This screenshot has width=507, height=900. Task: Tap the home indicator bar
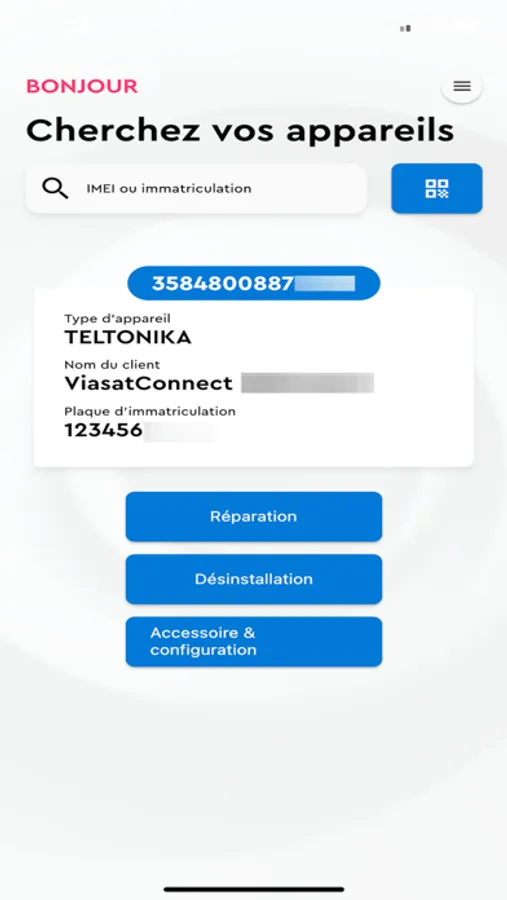click(x=254, y=890)
